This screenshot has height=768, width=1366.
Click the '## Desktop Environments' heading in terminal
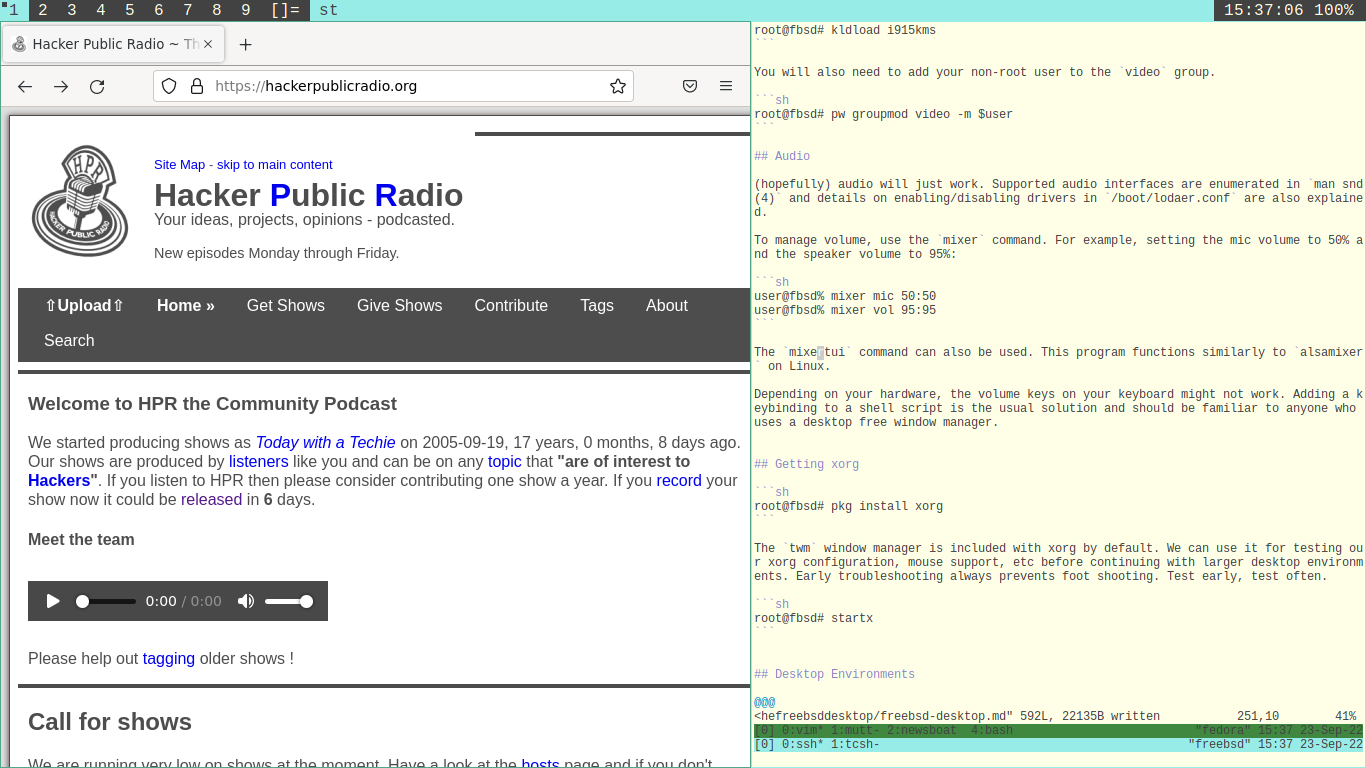[835, 675]
